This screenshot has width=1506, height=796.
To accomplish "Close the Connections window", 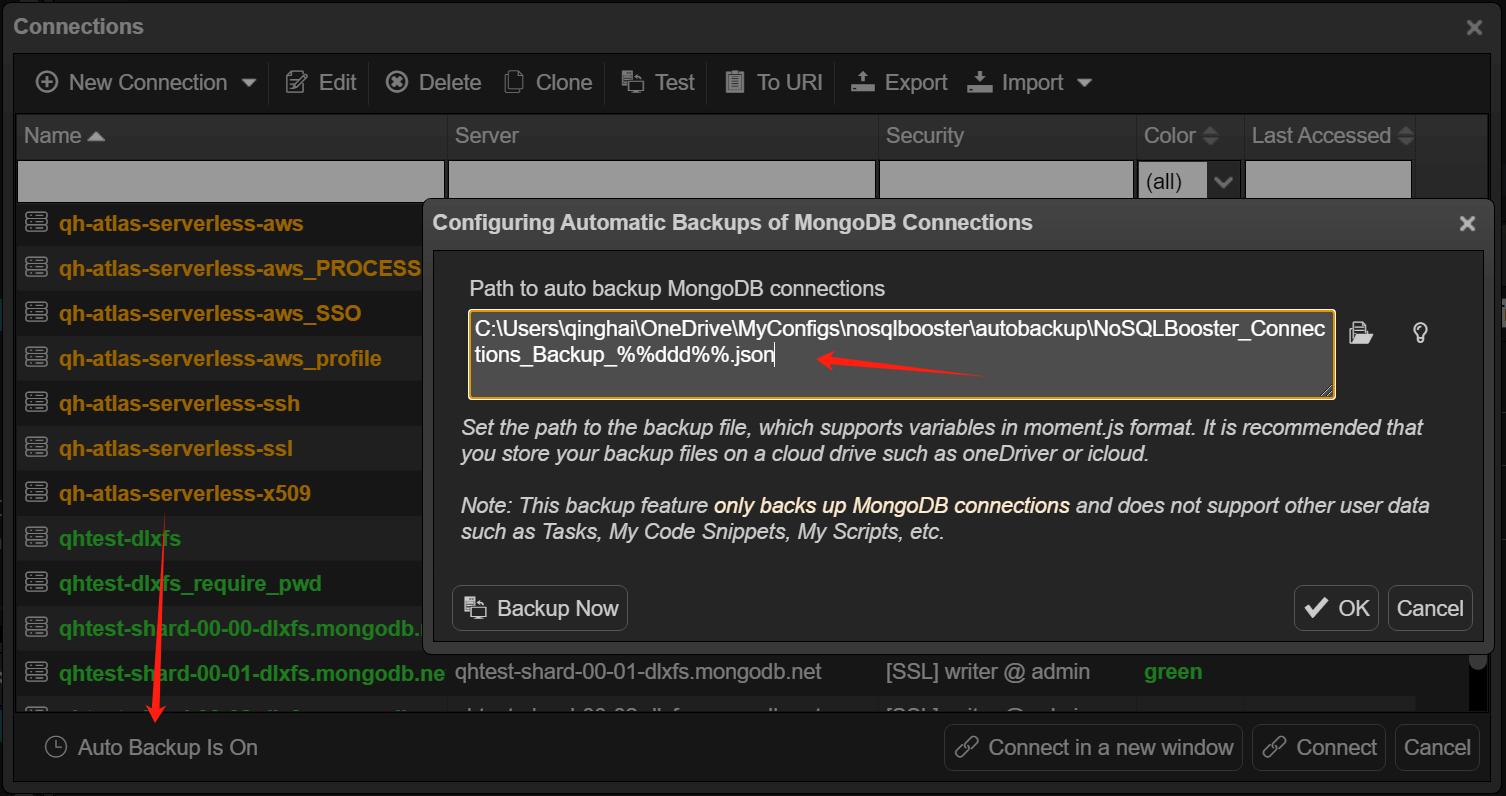I will tap(1474, 28).
